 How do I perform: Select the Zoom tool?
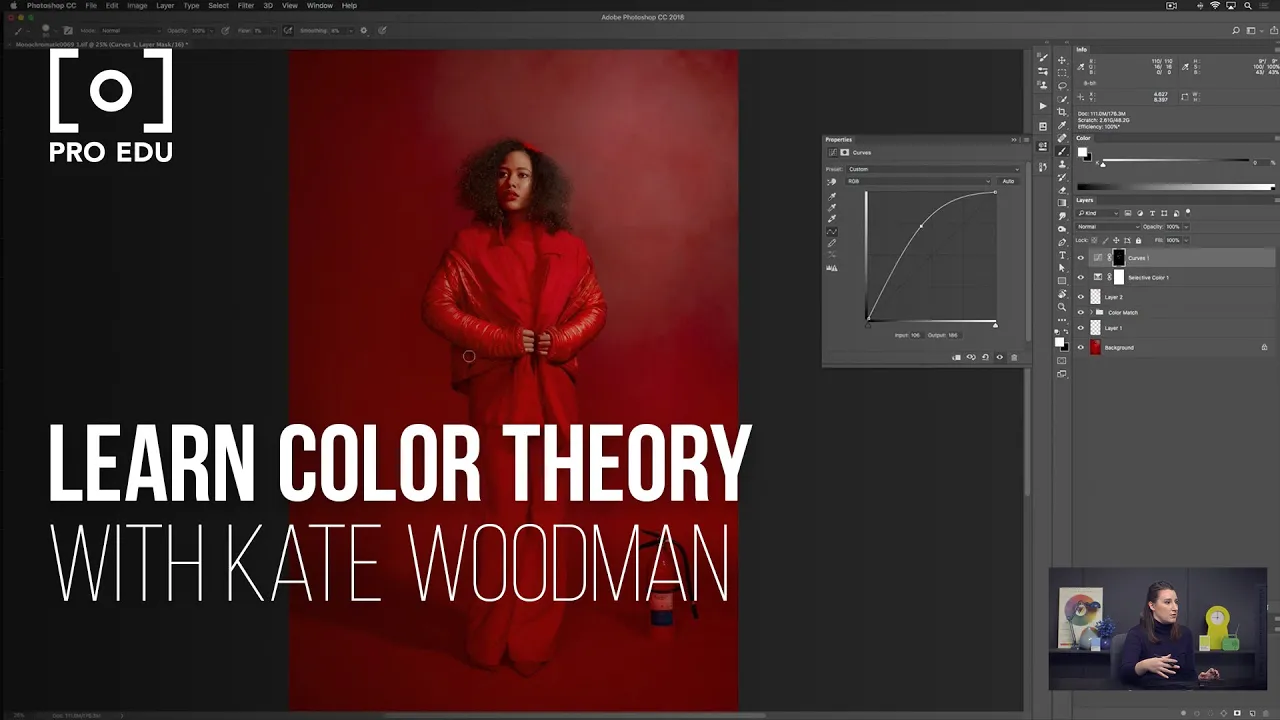pyautogui.click(x=1062, y=306)
